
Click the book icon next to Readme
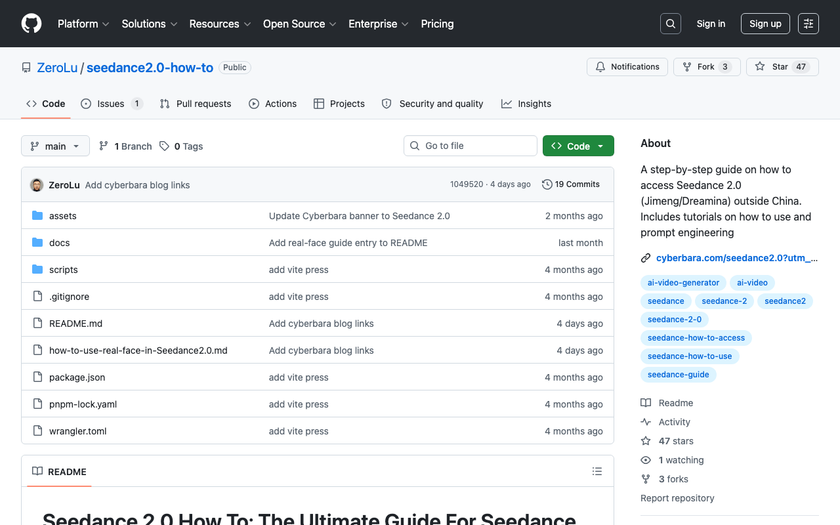pyautogui.click(x=646, y=403)
